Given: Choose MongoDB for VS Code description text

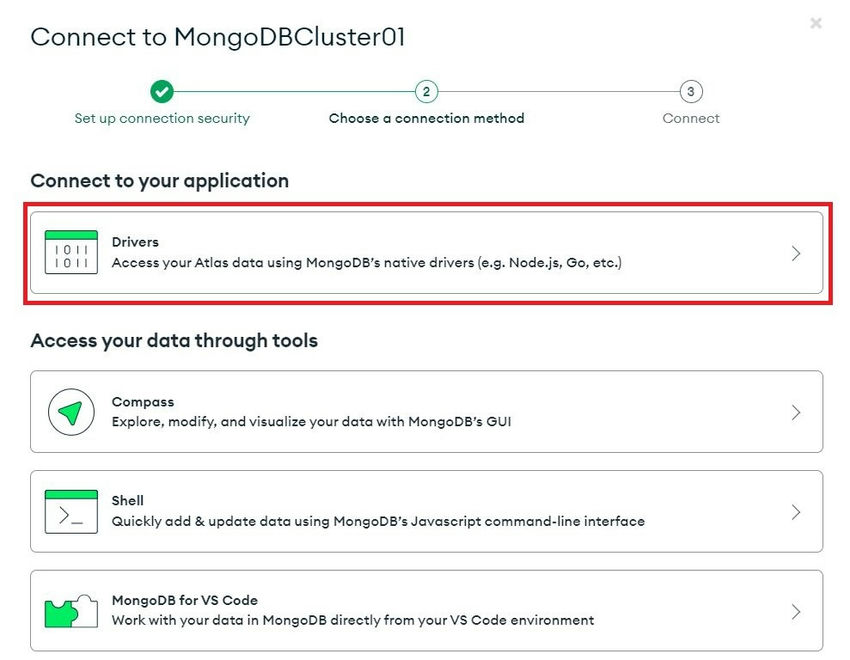Looking at the screenshot, I should (x=352, y=620).
